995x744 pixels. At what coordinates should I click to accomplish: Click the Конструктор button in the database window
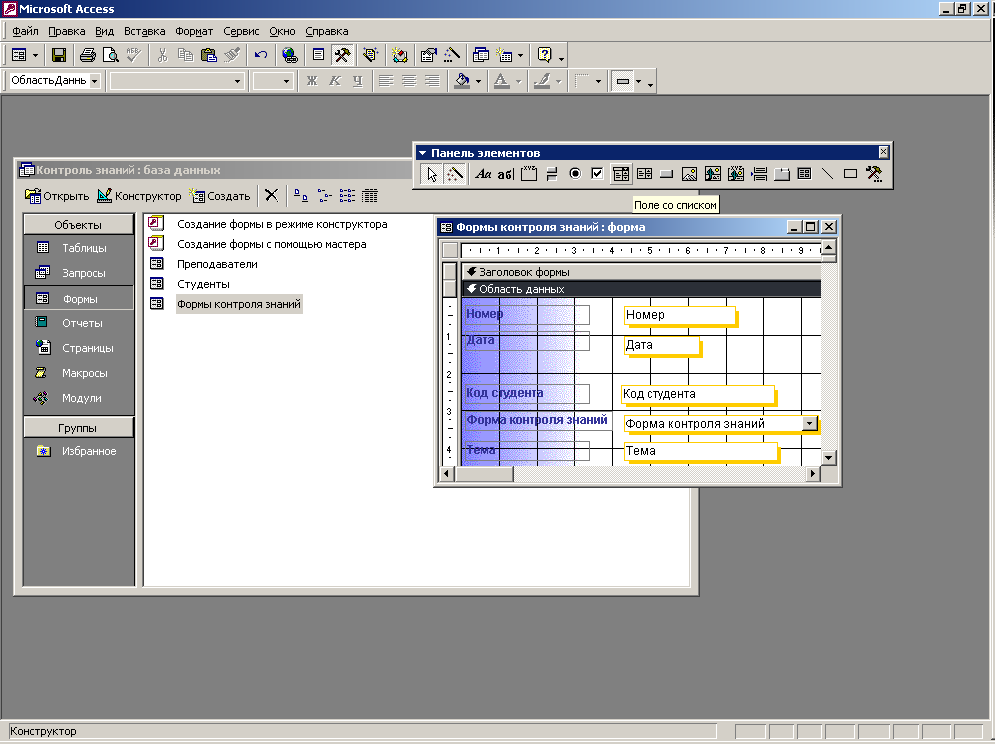tap(139, 196)
